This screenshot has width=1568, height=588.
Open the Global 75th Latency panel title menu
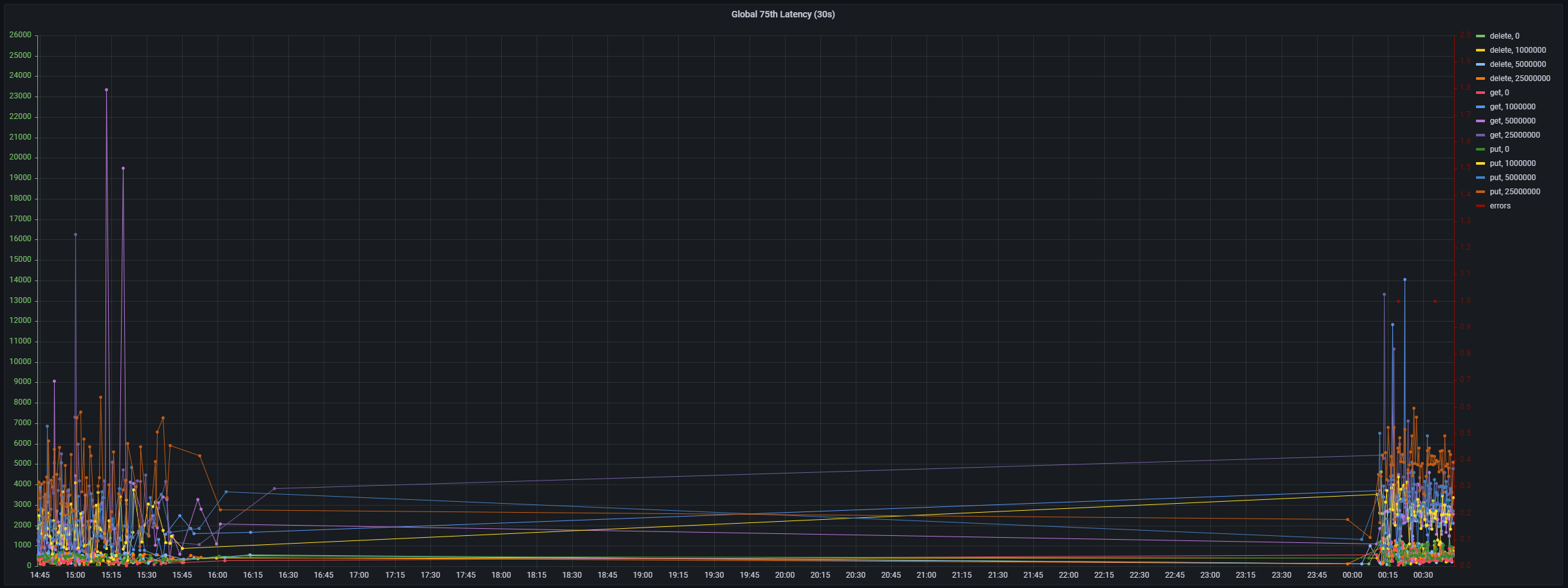coord(782,14)
